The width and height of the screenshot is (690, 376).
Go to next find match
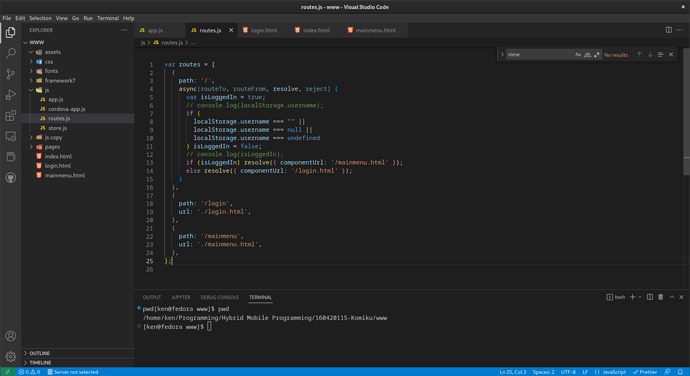coord(650,55)
